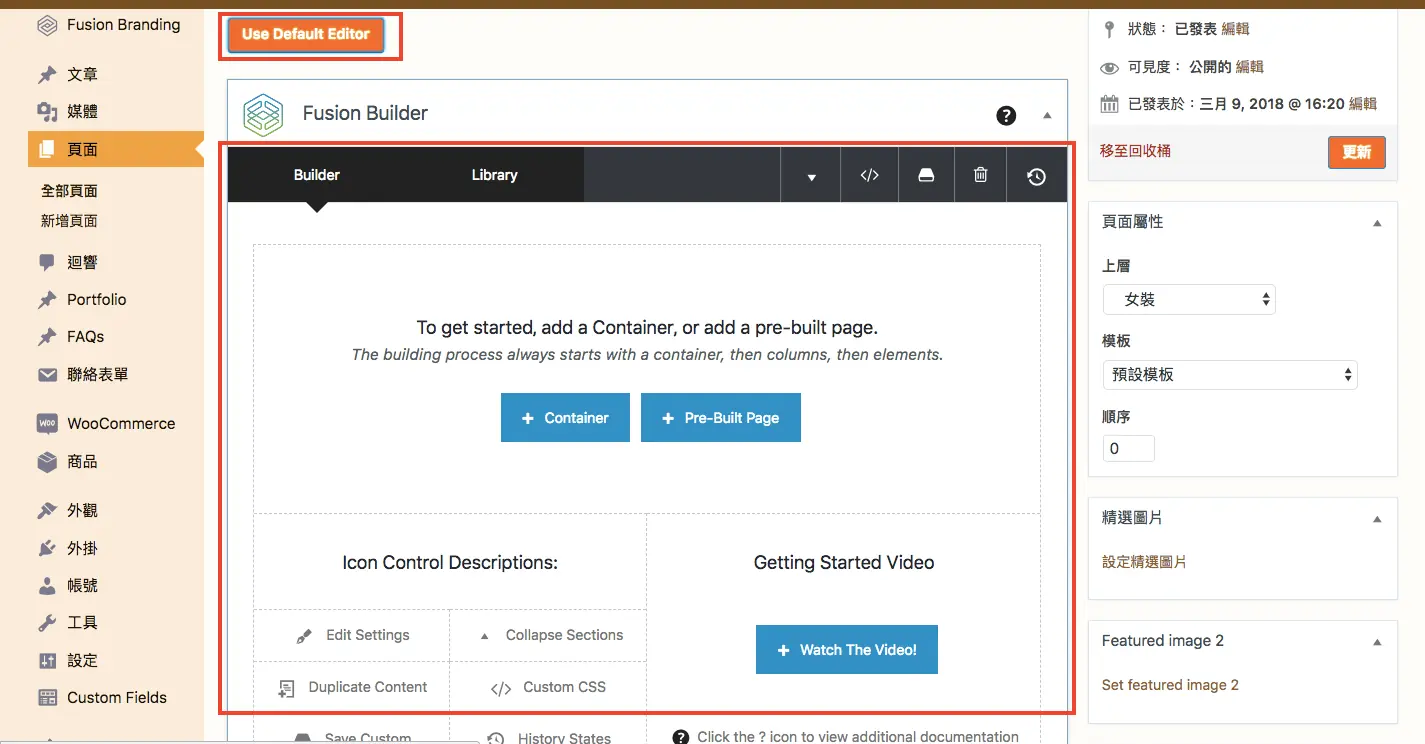Image resolution: width=1425 pixels, height=744 pixels.
Task: Edit the 可見度 visibility via 編輯 link
Action: 1250,67
